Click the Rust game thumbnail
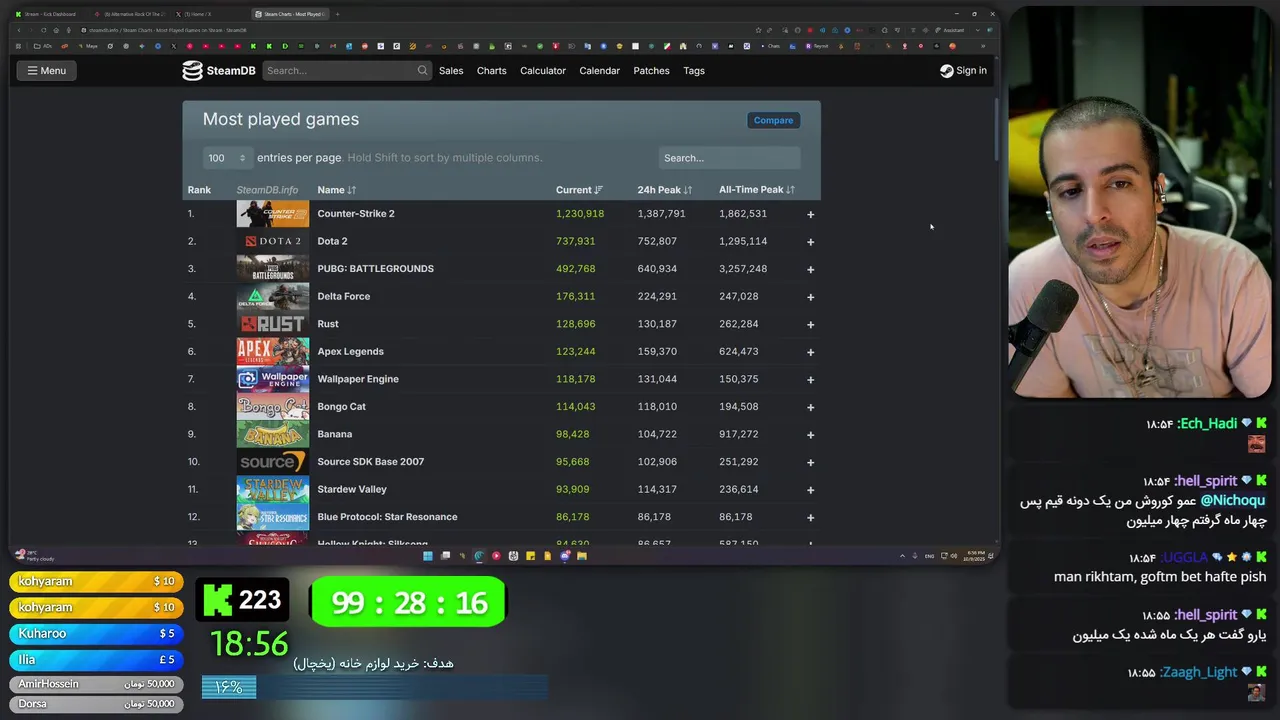Viewport: 1280px width, 720px height. pyautogui.click(x=272, y=324)
